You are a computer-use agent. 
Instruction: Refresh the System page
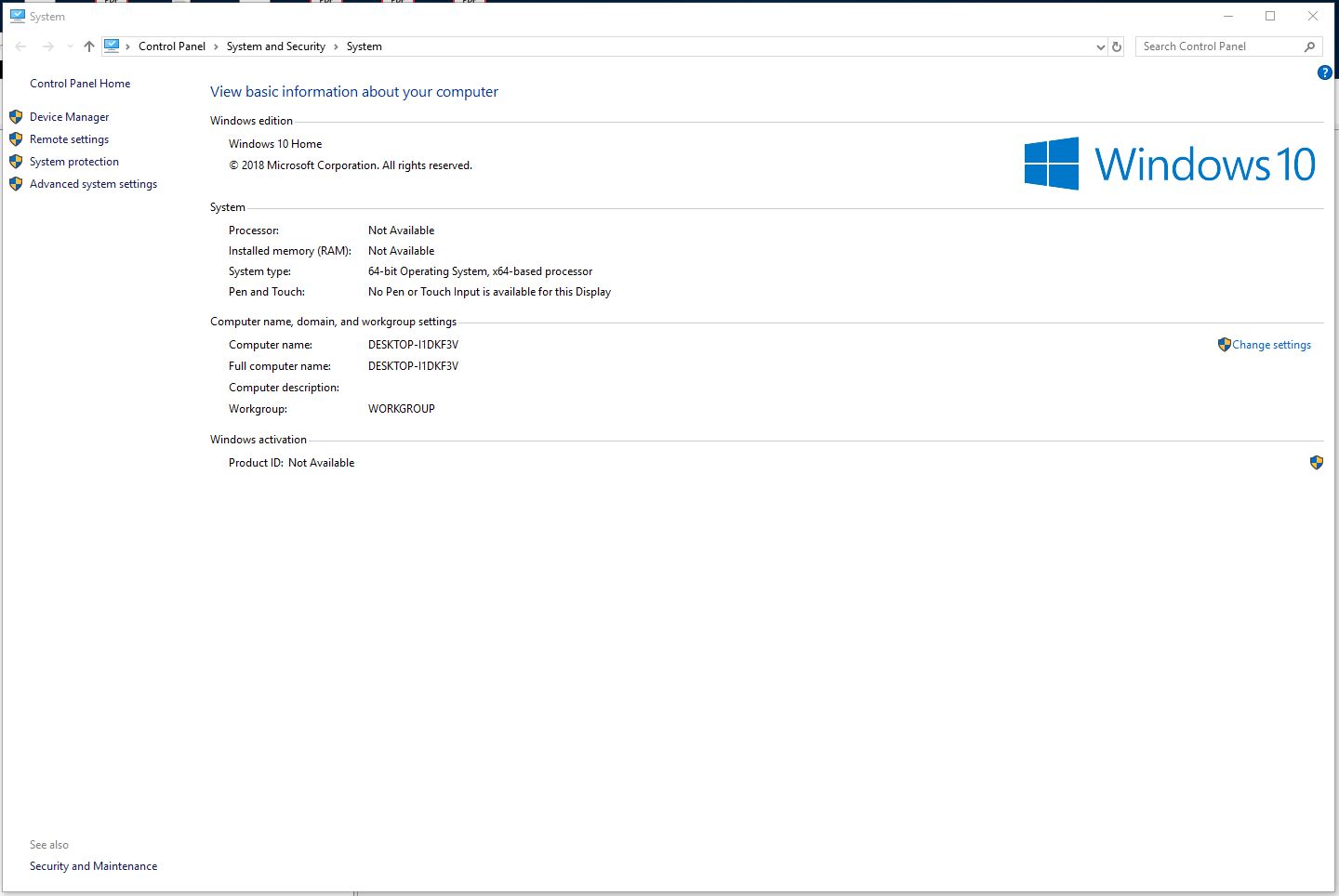click(x=1118, y=46)
